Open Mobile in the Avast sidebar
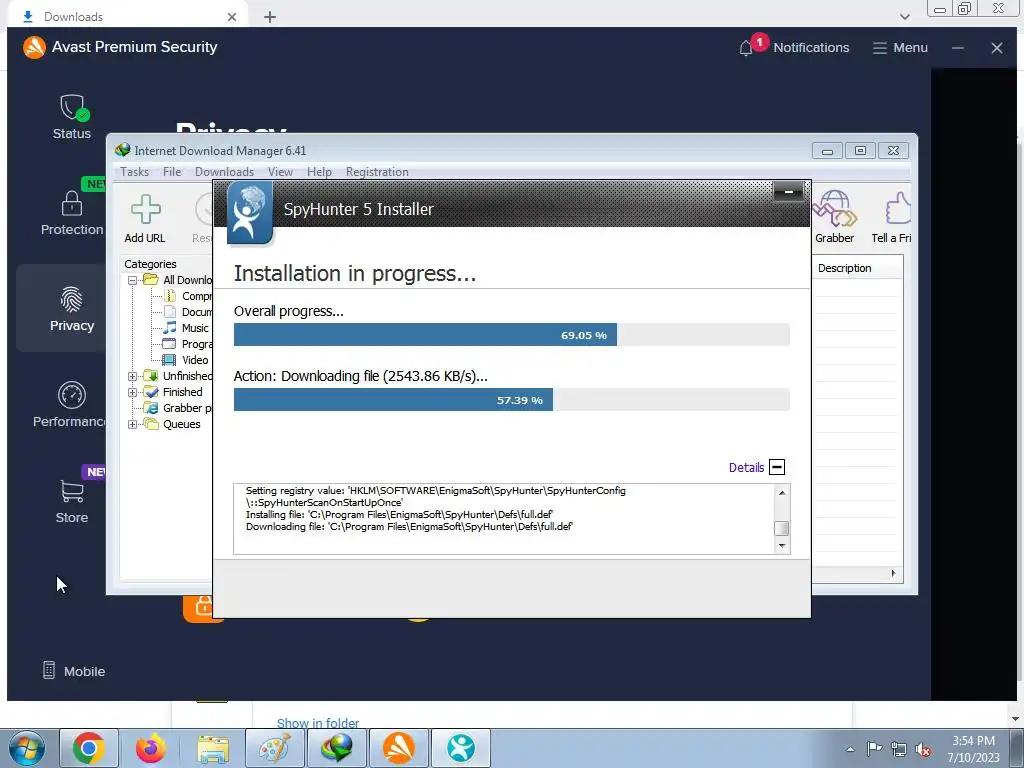 [x=73, y=671]
